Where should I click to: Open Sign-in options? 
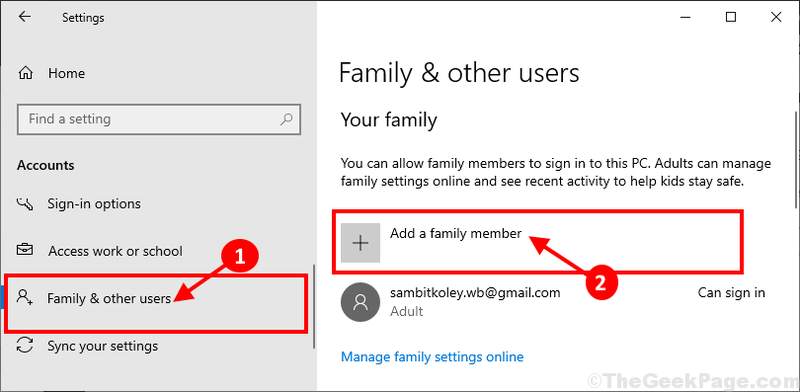coord(94,204)
